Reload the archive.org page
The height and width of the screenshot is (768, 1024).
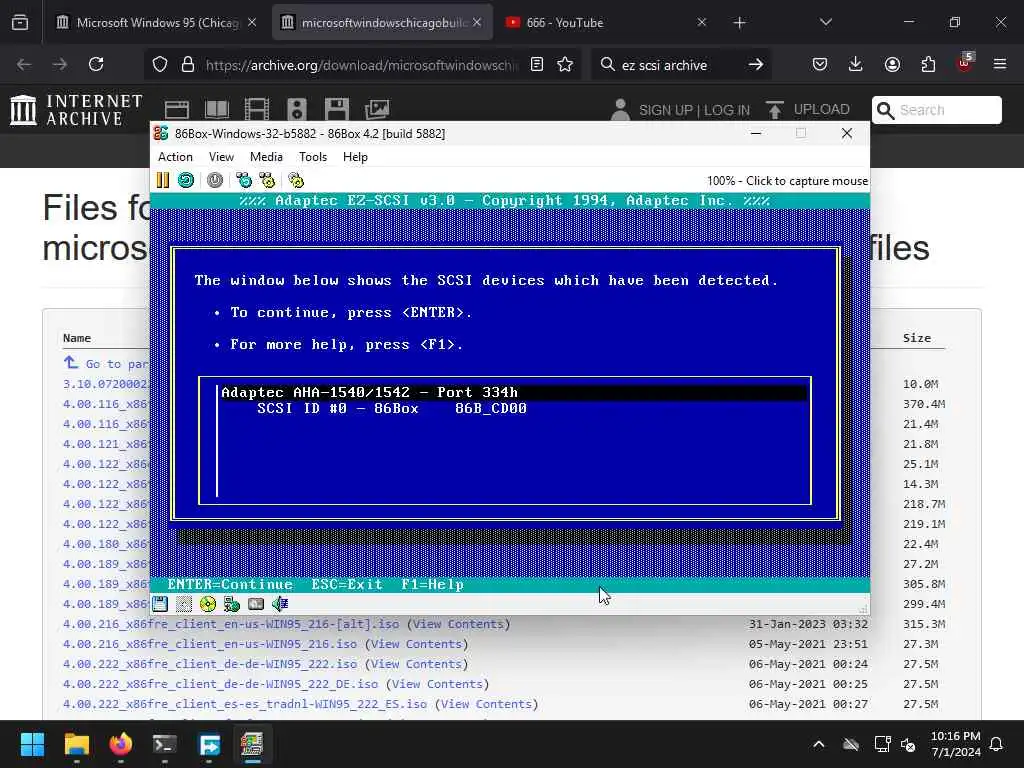click(x=96, y=64)
